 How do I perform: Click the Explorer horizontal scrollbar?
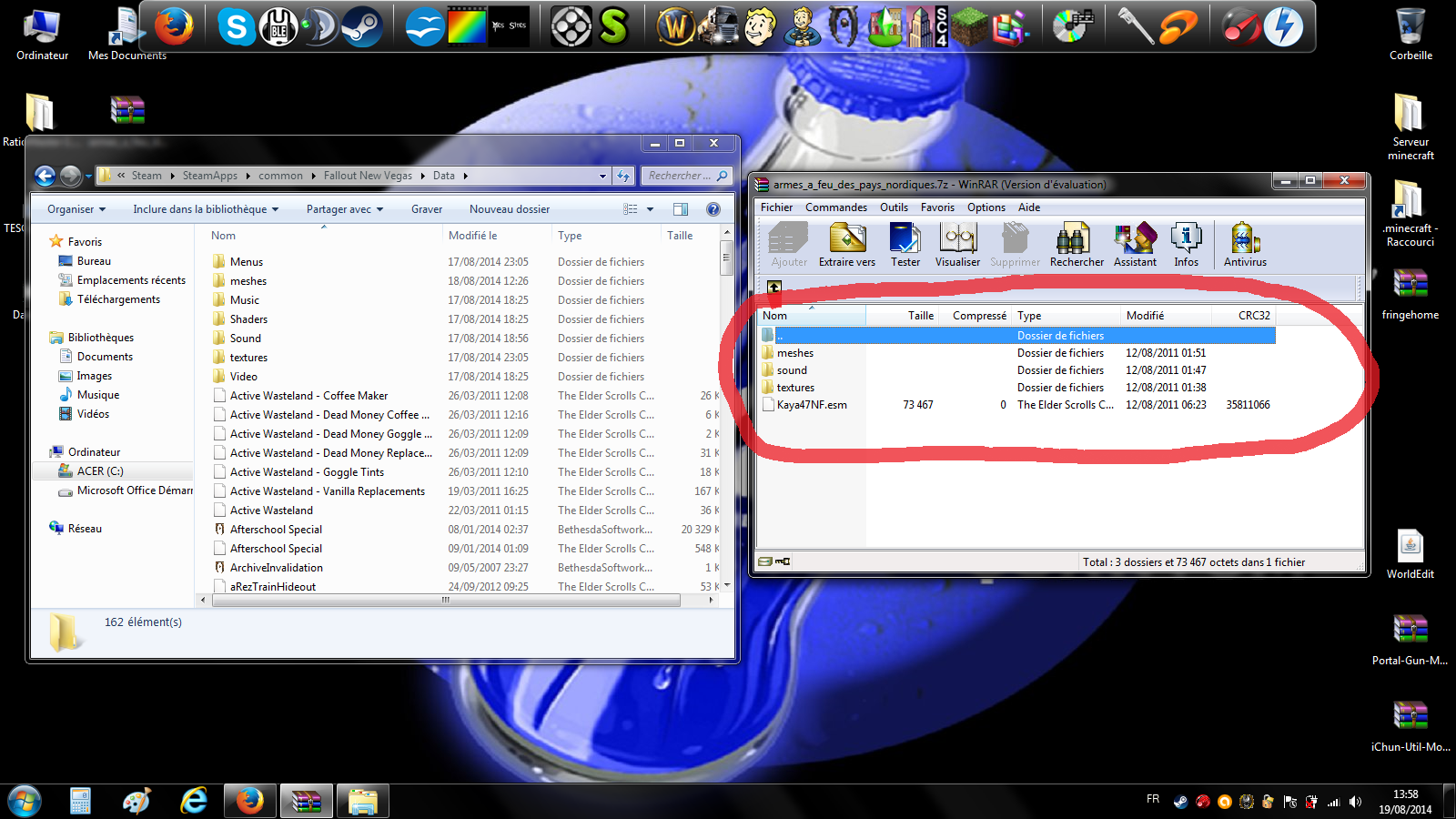[x=446, y=600]
